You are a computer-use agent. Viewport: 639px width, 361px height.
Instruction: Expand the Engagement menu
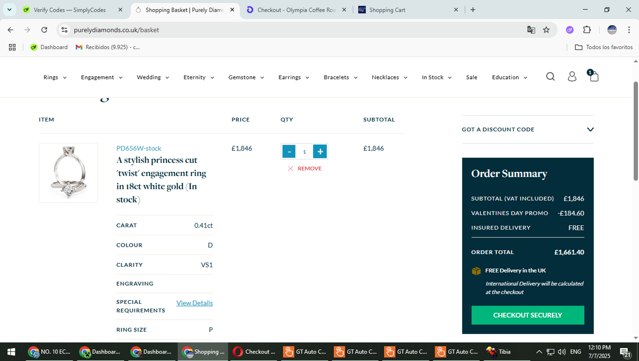click(101, 77)
